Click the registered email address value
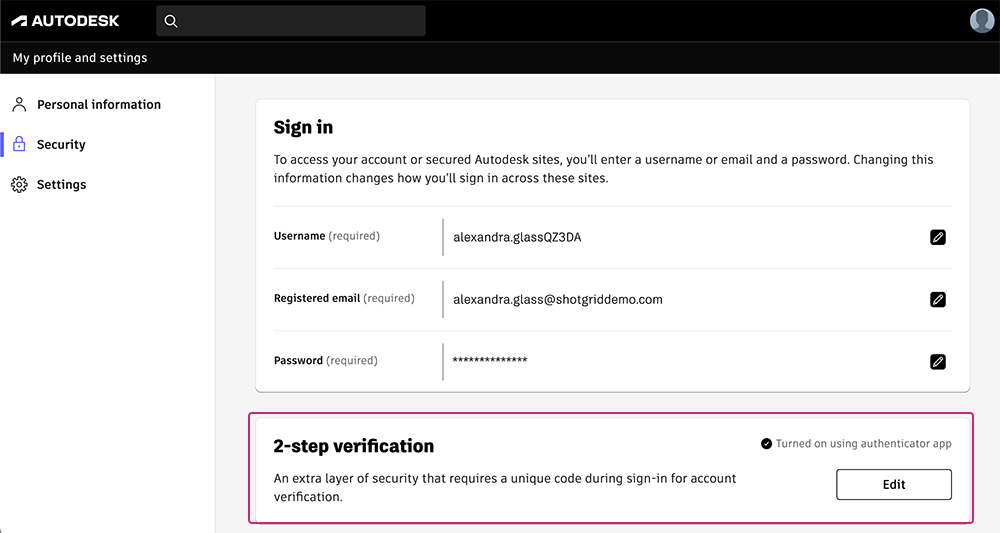Image resolution: width=1000 pixels, height=533 pixels. 557,299
